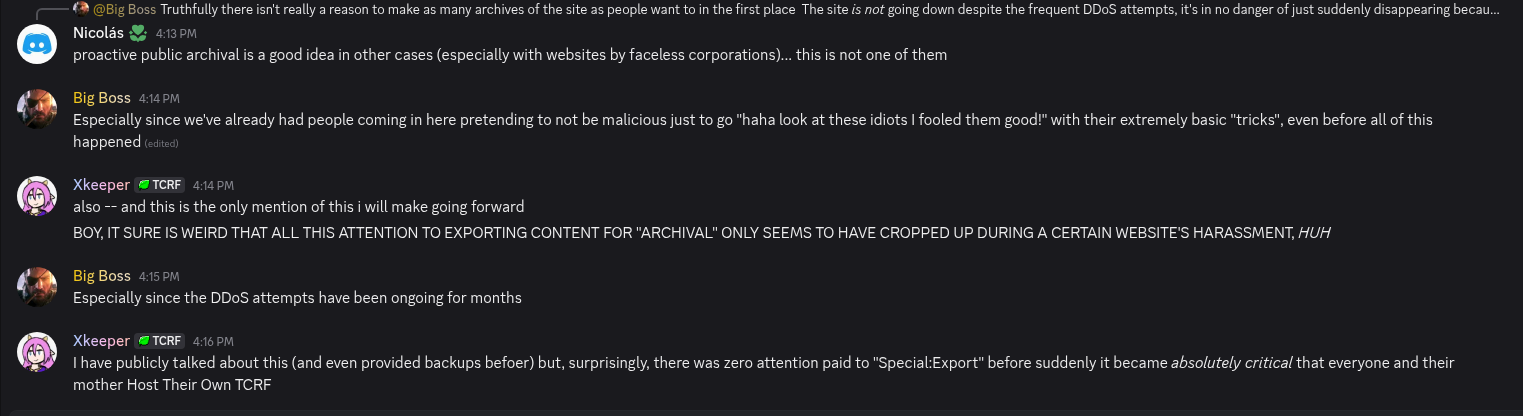Click the 4:13 PM timestamp on Nicolás's message
The image size is (1523, 416).
(x=176, y=34)
